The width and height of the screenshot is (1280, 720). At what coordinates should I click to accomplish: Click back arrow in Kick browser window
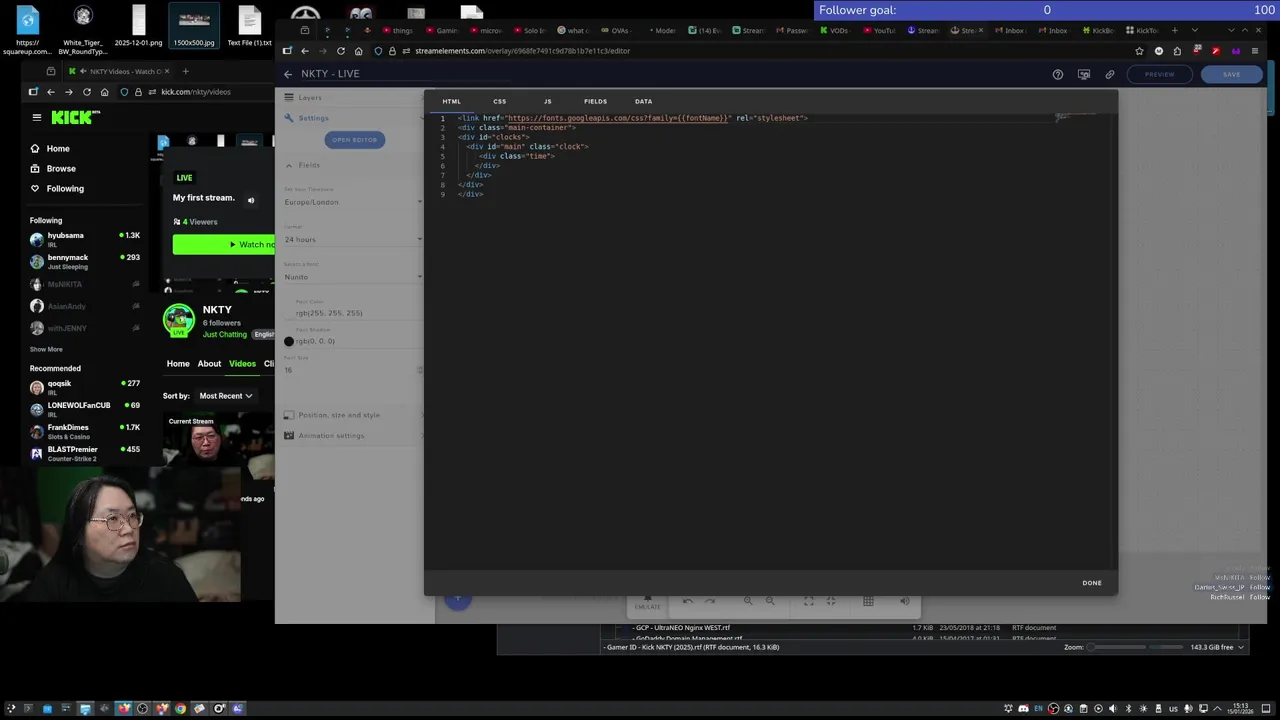click(x=50, y=92)
